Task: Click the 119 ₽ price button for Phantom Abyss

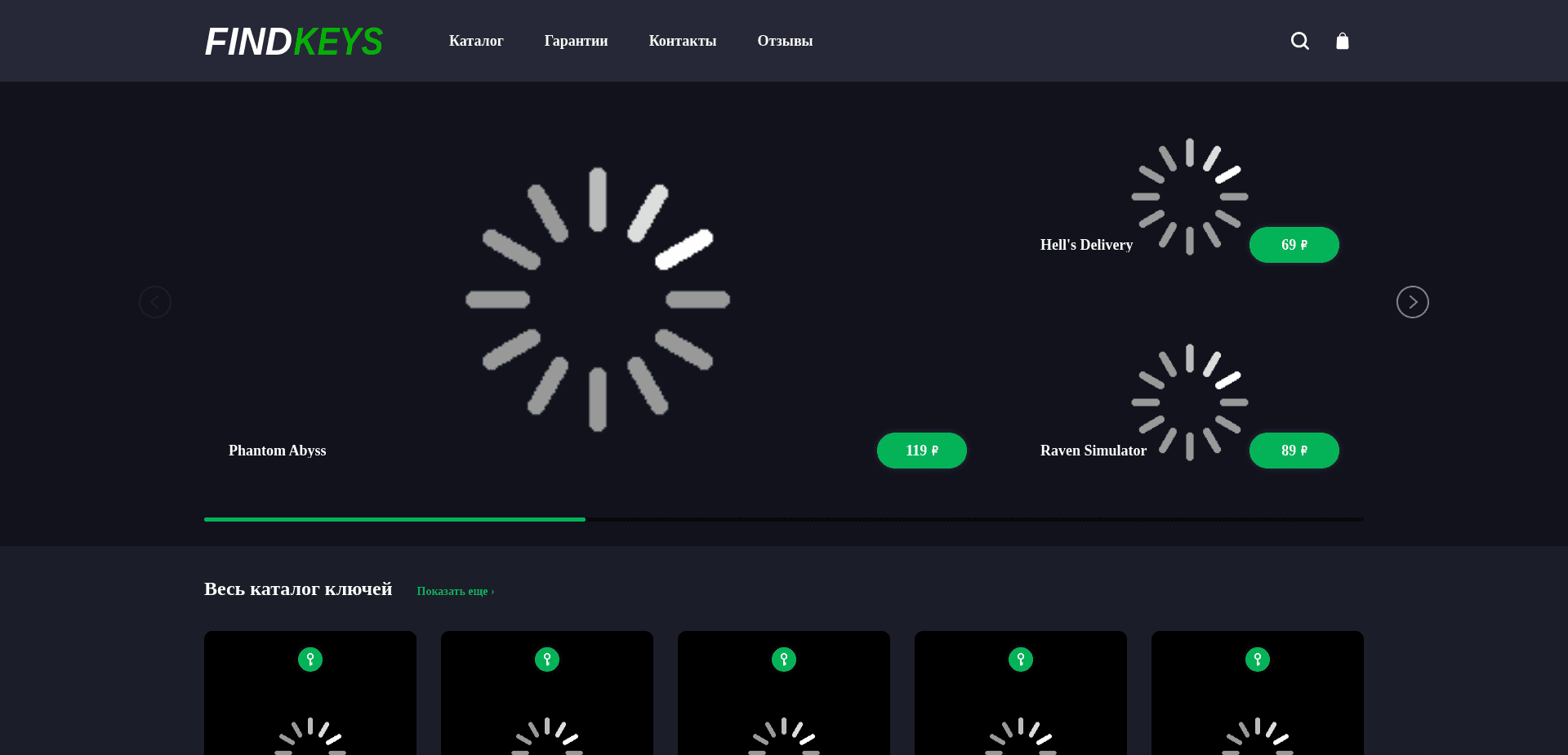Action: tap(921, 450)
